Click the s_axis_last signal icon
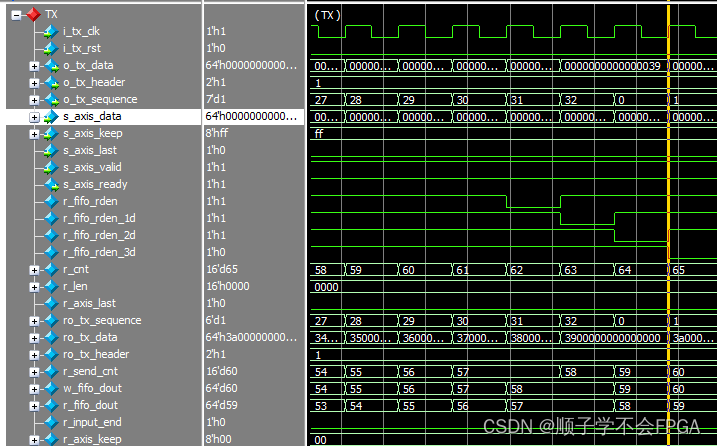 (51, 150)
